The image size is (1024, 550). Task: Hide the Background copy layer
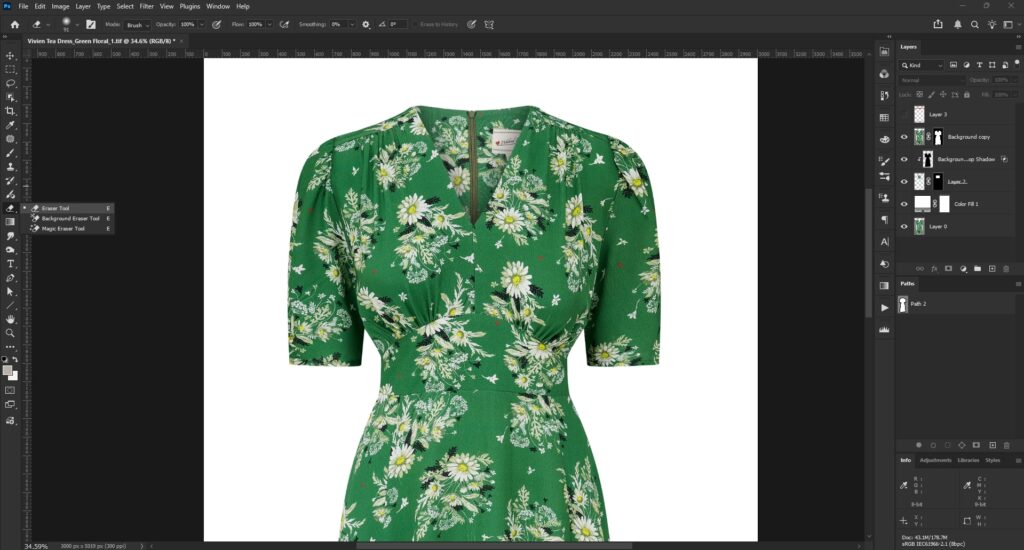pos(904,137)
